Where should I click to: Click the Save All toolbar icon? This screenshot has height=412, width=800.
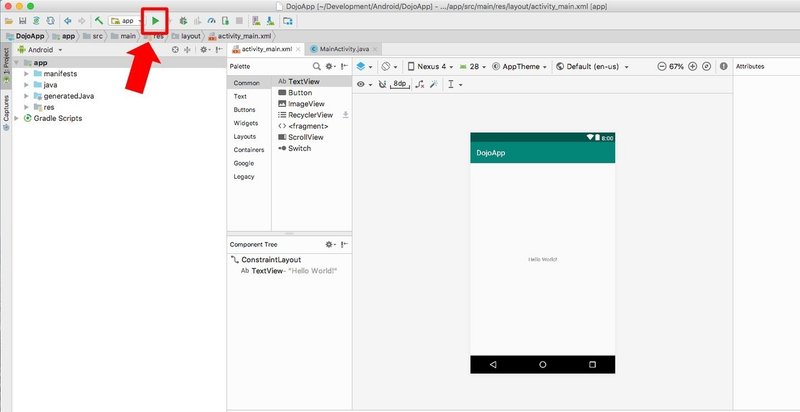tap(22, 21)
